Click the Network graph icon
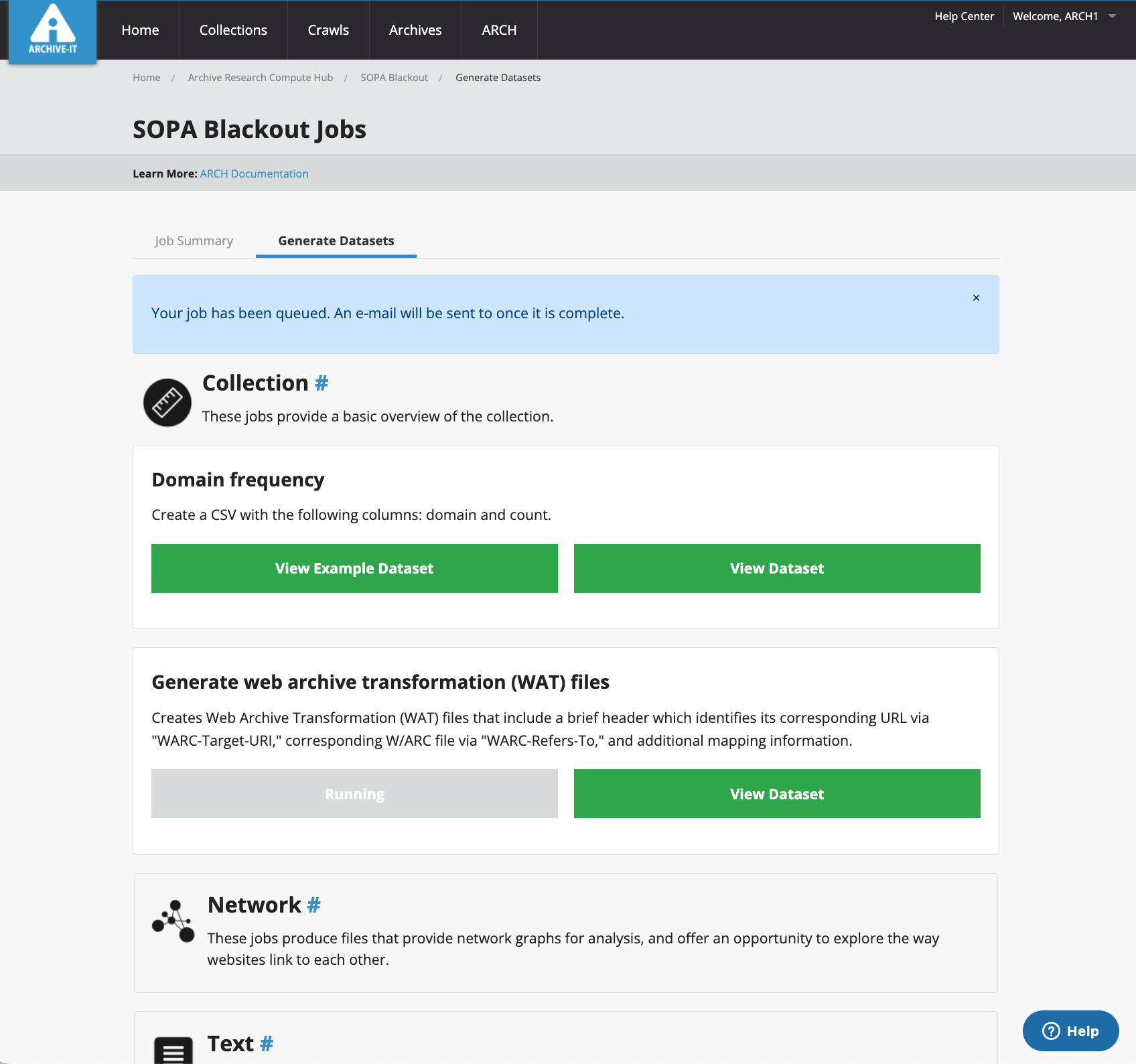 173,921
